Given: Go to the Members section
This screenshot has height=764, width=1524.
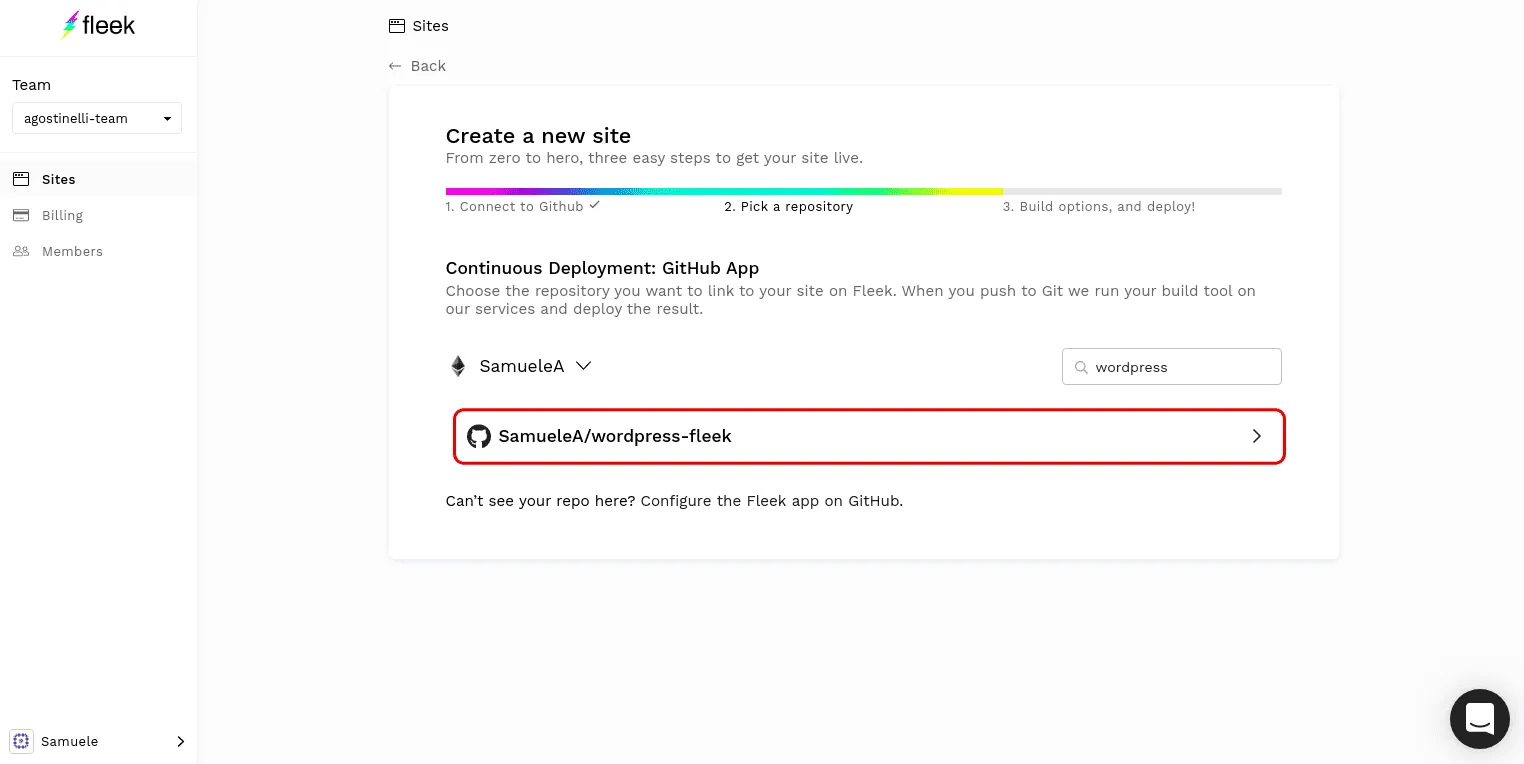Looking at the screenshot, I should [x=72, y=251].
